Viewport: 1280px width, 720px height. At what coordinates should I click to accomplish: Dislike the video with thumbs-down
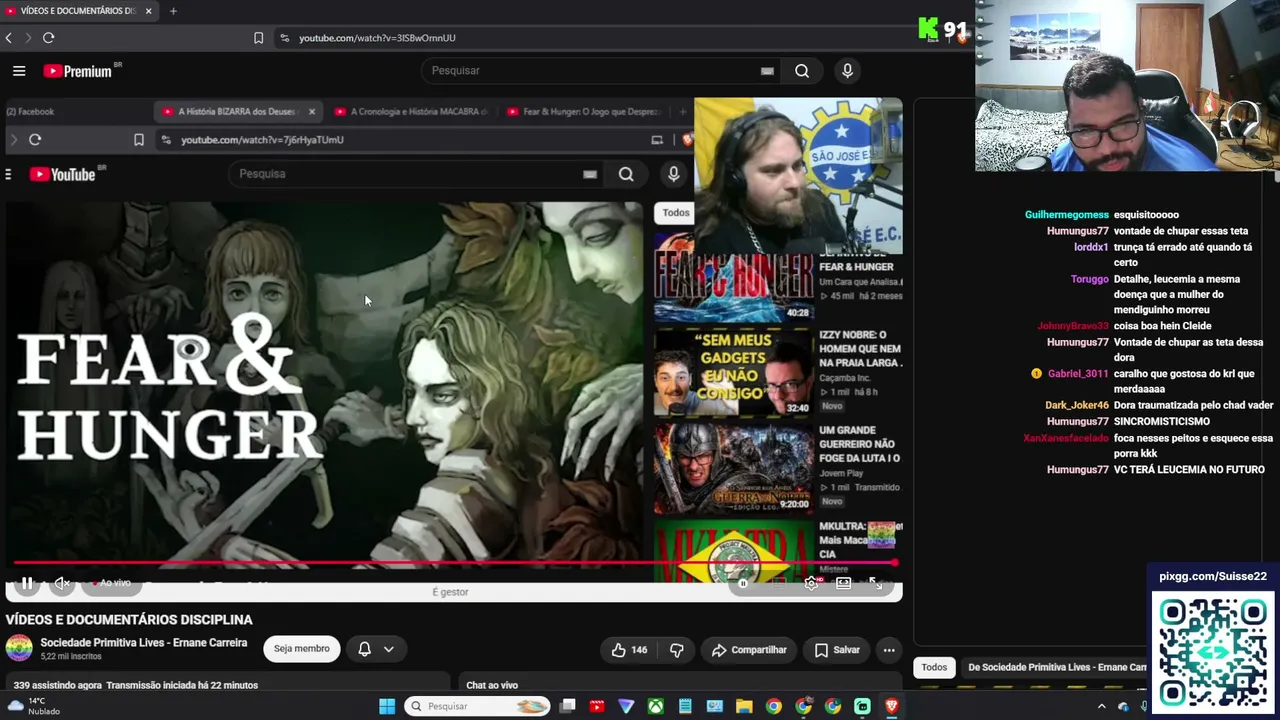tap(677, 650)
